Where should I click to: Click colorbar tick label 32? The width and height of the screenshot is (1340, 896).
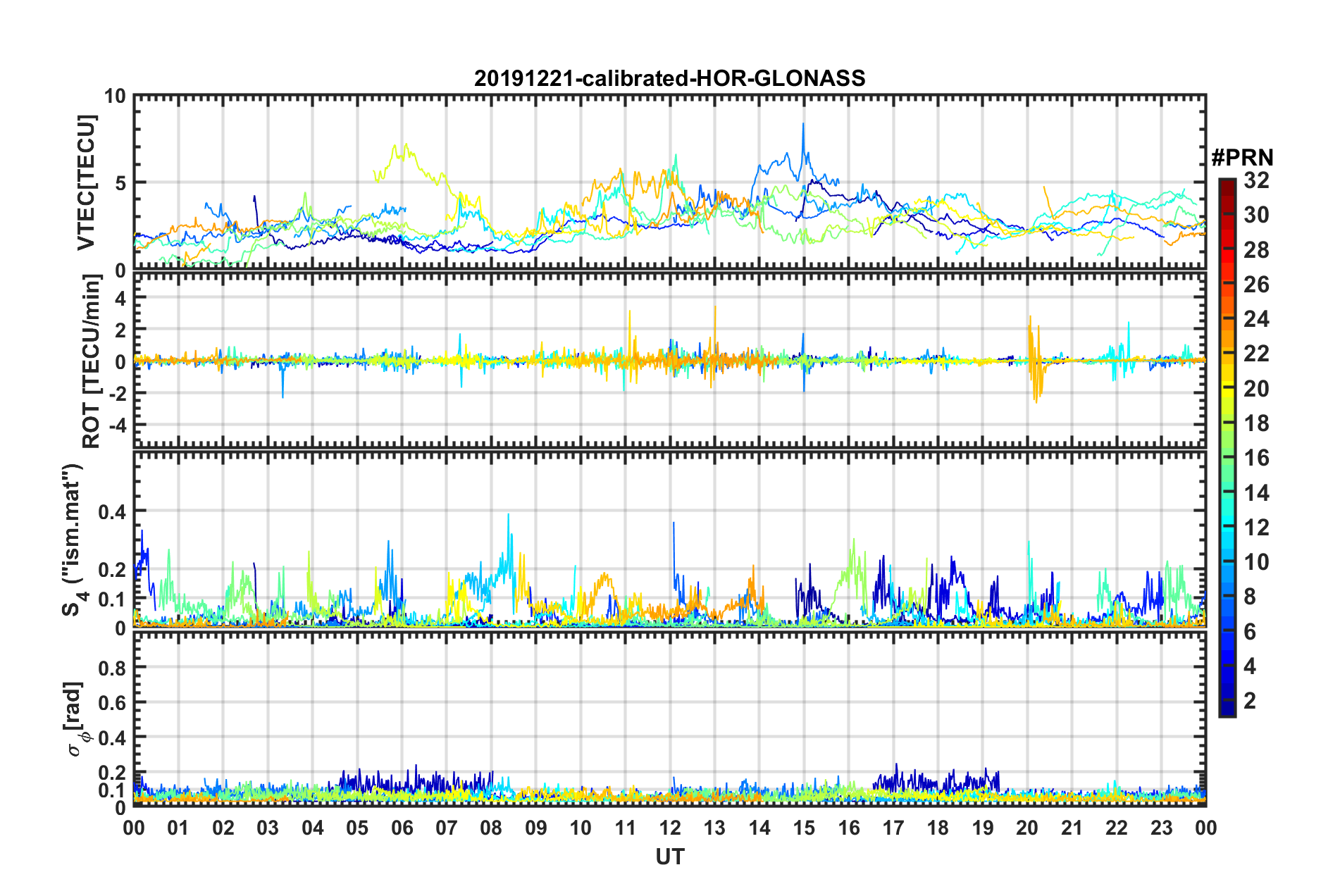(1256, 180)
